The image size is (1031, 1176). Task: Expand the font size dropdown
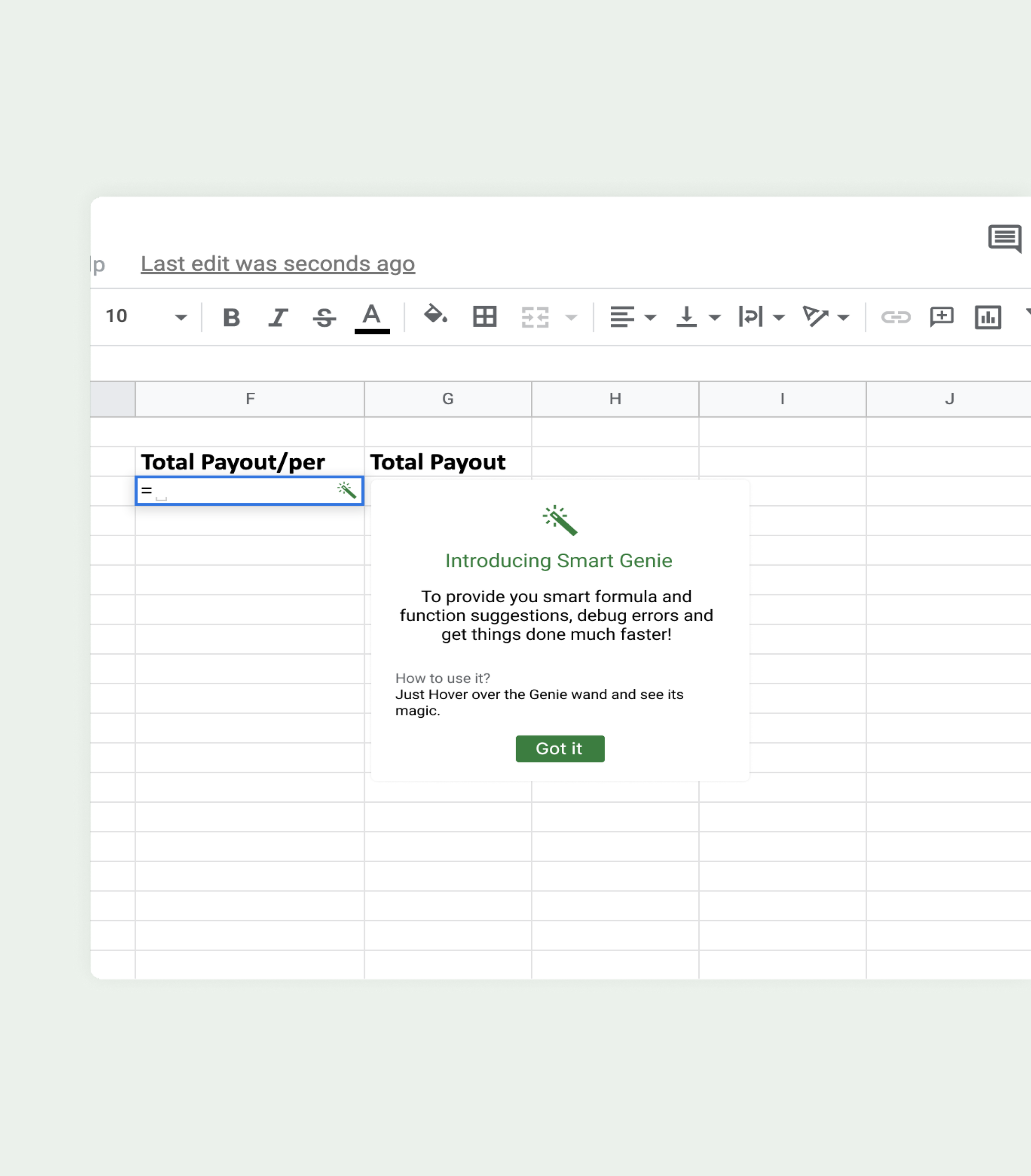click(181, 317)
